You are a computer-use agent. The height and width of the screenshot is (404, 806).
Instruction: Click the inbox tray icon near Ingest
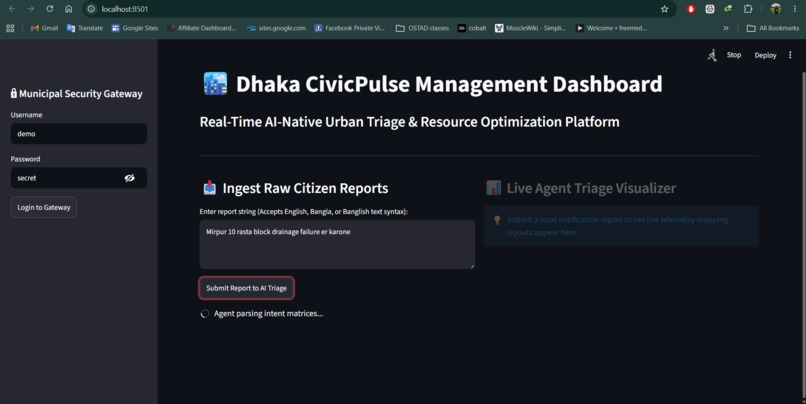[x=209, y=188]
